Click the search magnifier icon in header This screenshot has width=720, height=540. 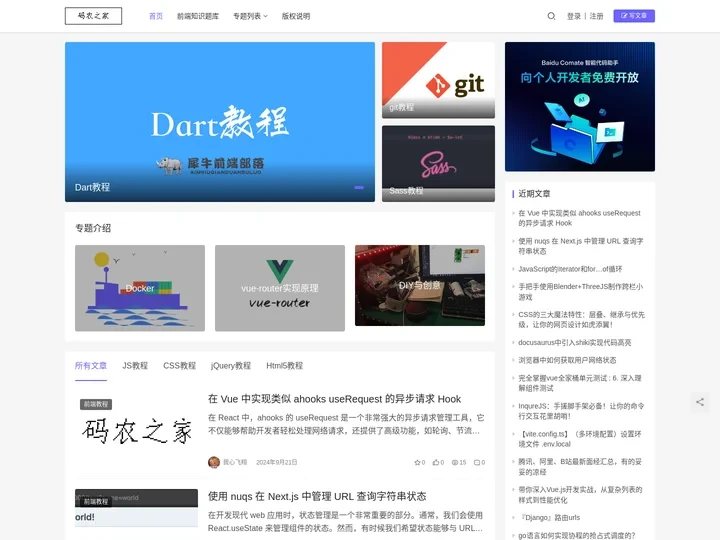point(551,16)
